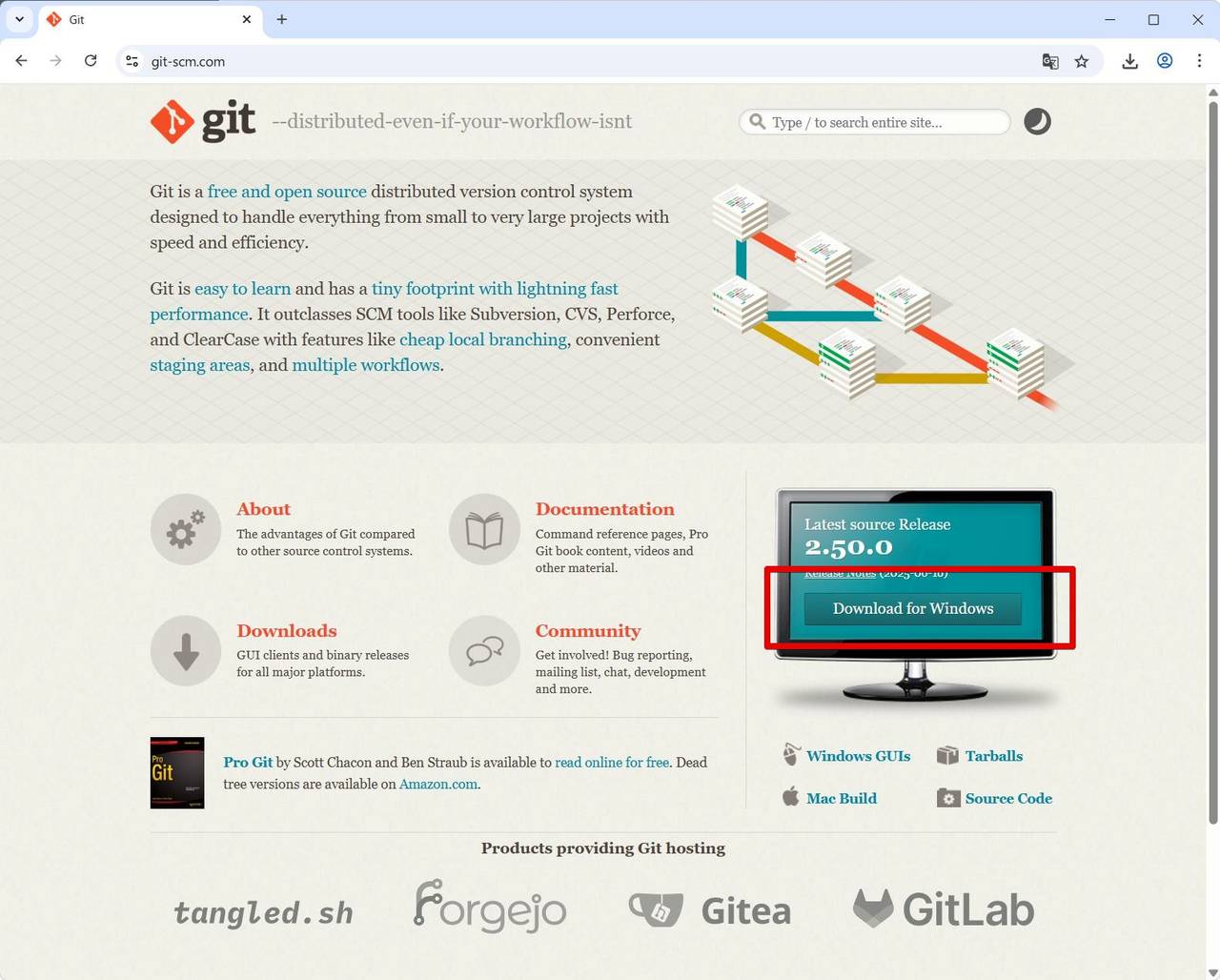Viewport: 1220px width, 980px height.
Task: Click the bookmark star icon
Action: [x=1082, y=61]
